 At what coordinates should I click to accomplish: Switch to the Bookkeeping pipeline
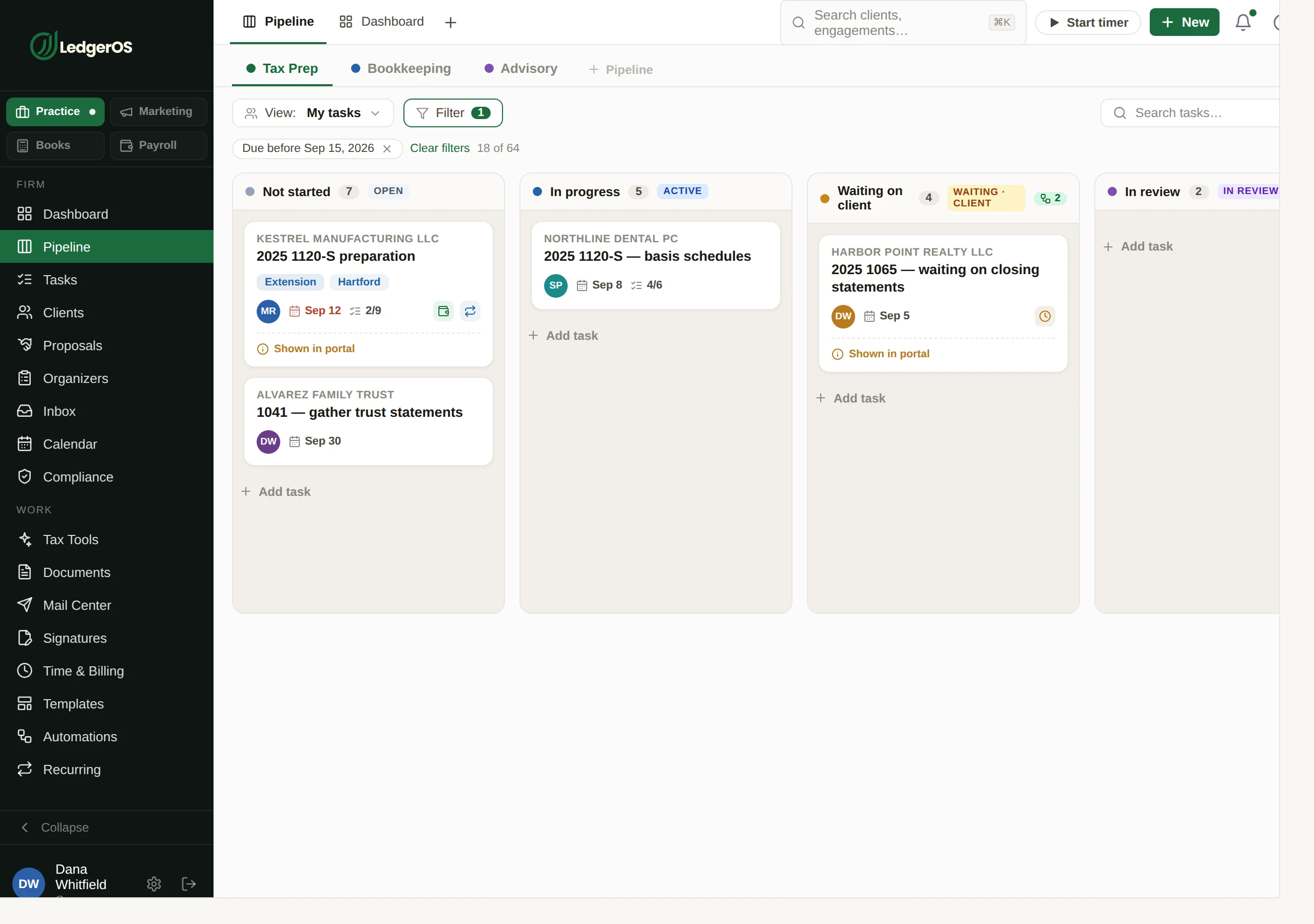pos(400,69)
